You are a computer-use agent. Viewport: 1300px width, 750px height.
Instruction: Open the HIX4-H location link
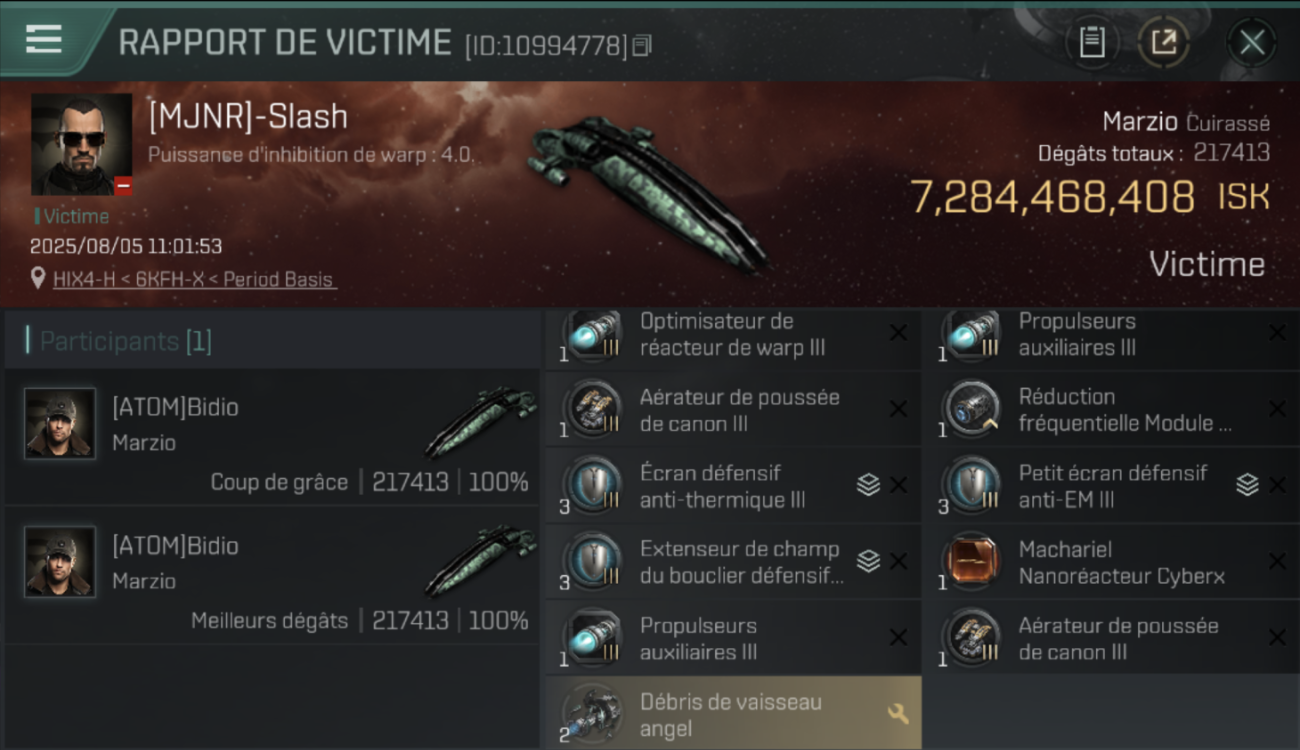(194, 279)
